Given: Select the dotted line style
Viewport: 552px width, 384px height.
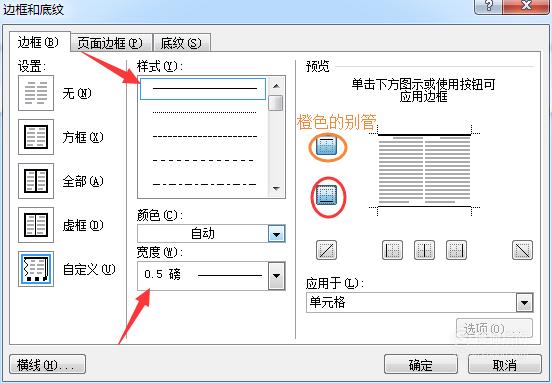Looking at the screenshot, I should (205, 113).
